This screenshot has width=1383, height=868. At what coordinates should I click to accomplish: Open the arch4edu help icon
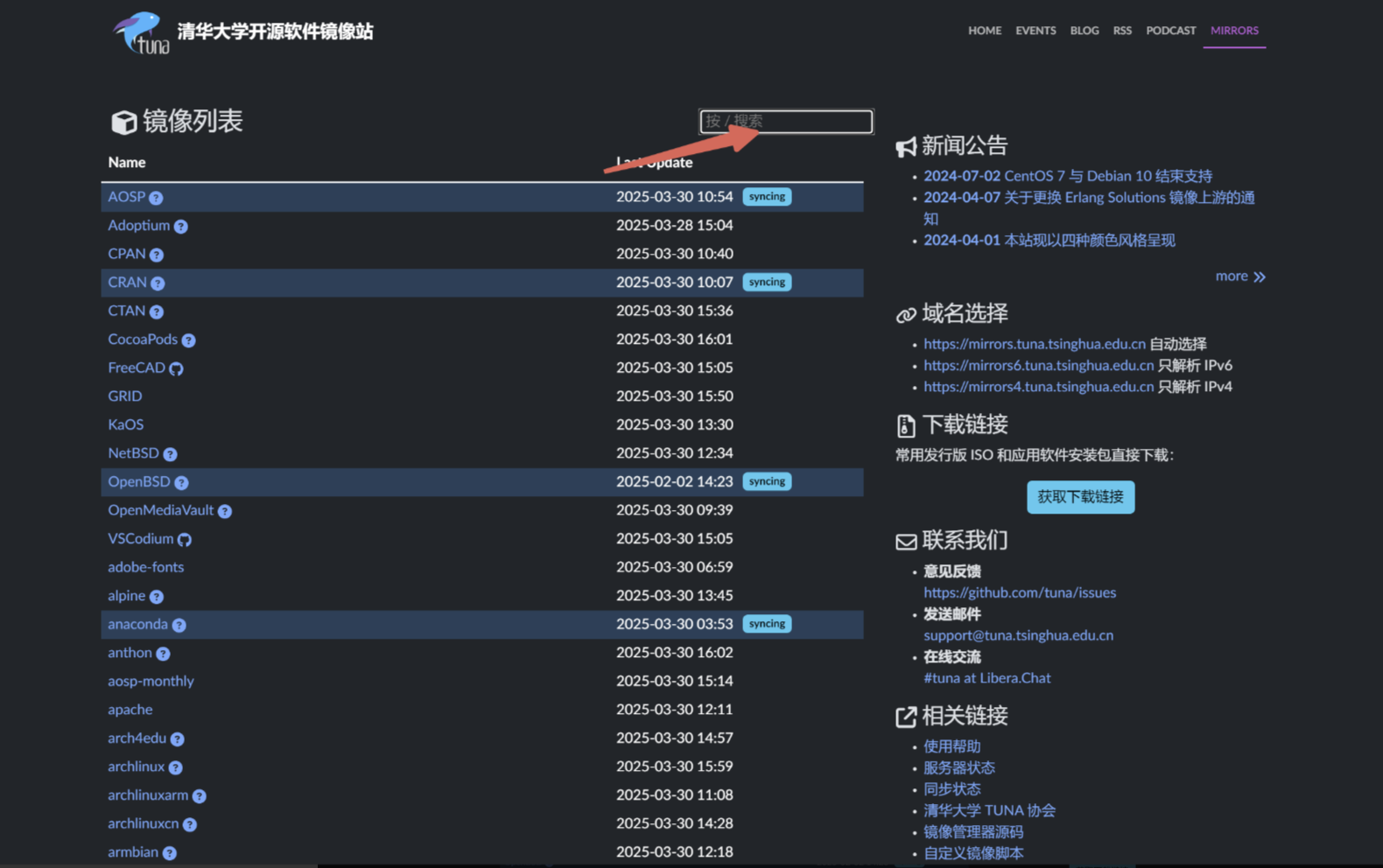(177, 739)
